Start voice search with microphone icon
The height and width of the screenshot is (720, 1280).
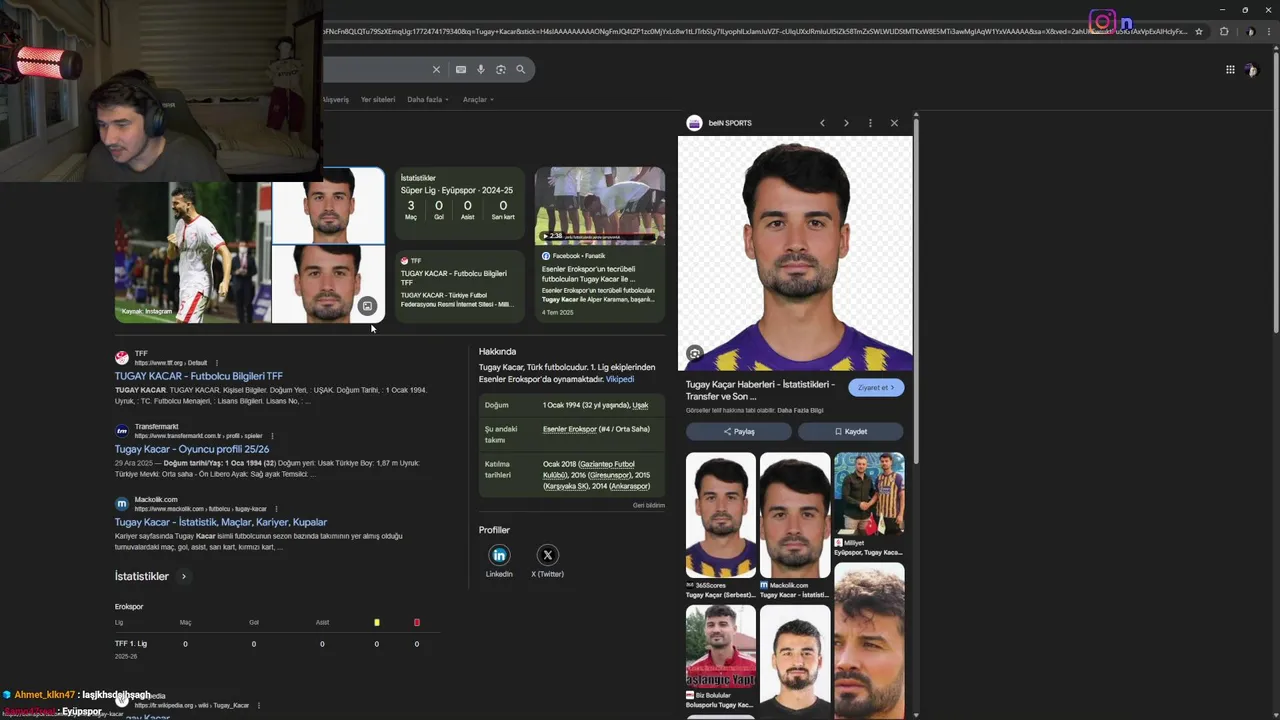[x=481, y=69]
